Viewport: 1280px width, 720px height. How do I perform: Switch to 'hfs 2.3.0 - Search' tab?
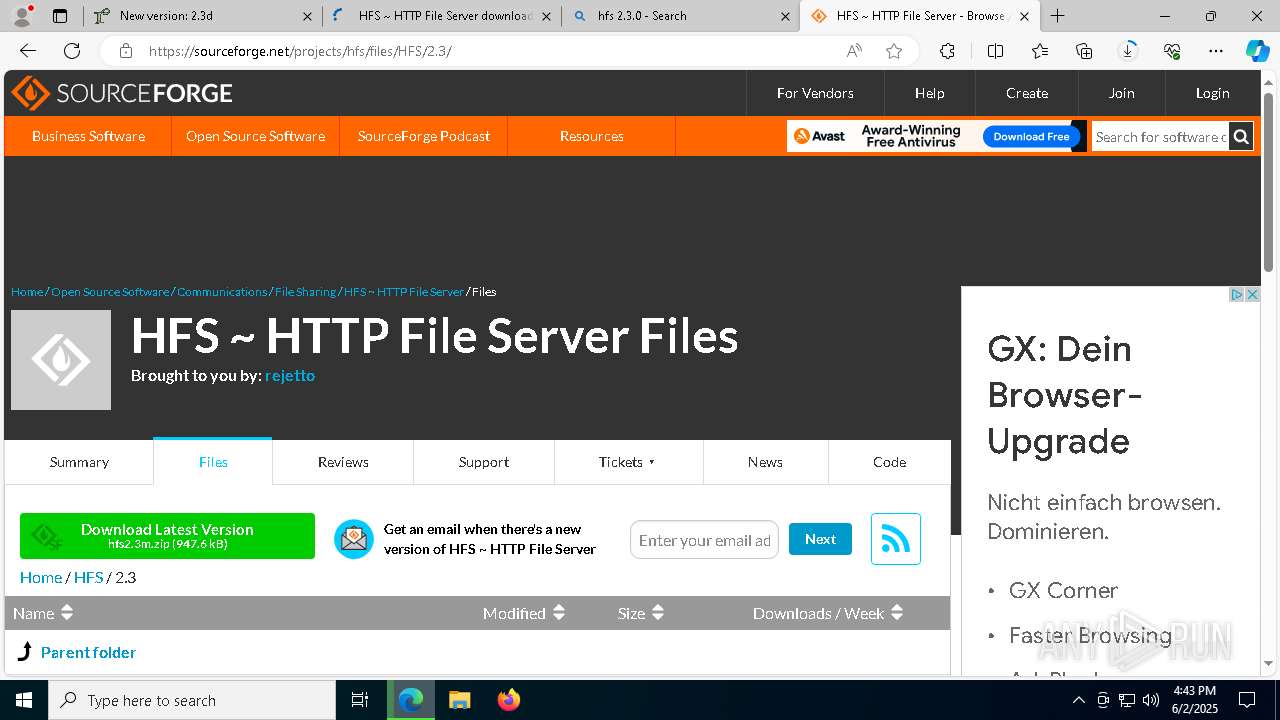pos(680,16)
